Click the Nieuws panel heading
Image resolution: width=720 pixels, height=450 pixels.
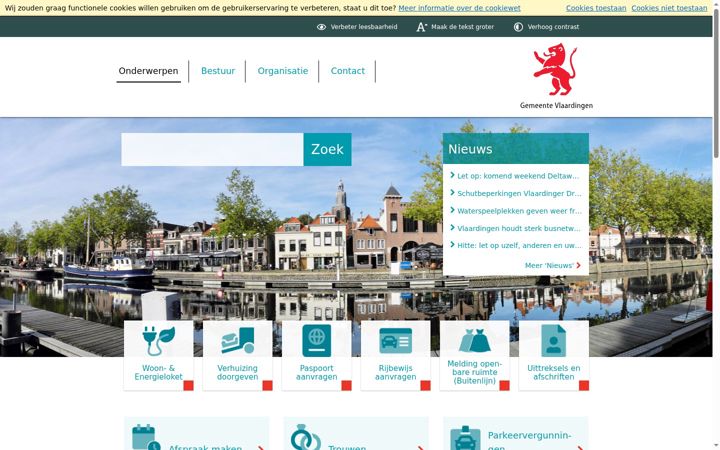coord(470,149)
